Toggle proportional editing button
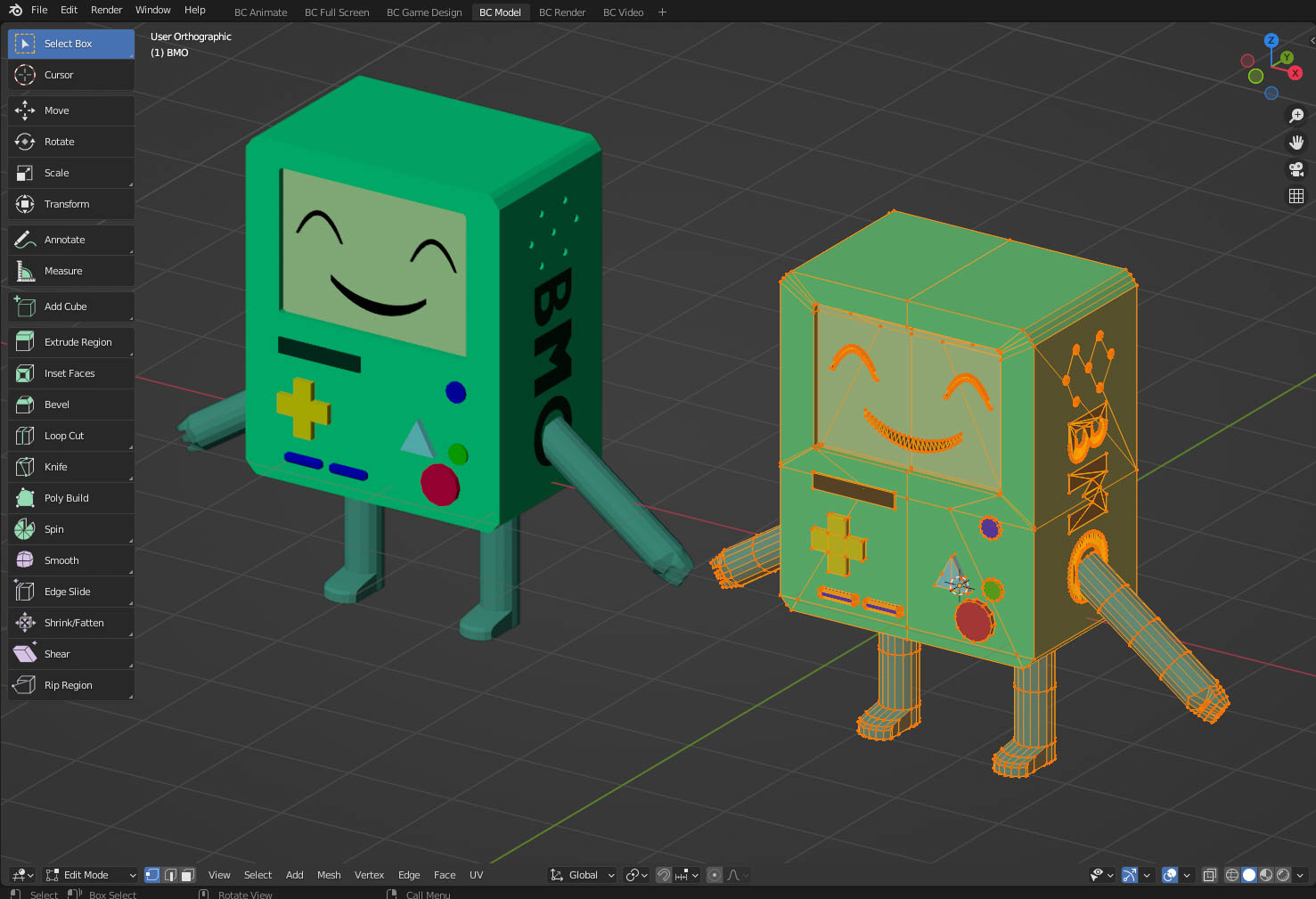The image size is (1316, 899). (714, 875)
